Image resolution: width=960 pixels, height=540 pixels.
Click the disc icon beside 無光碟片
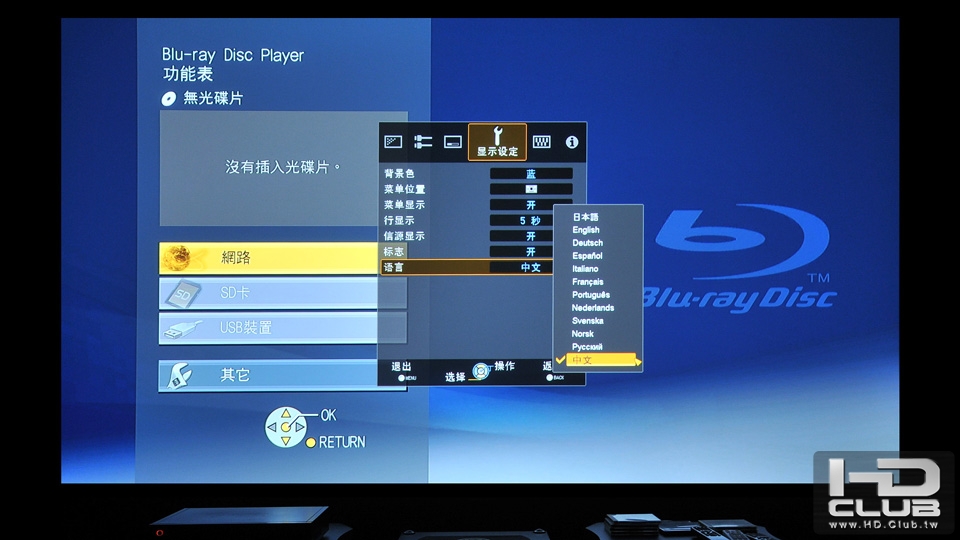[x=168, y=99]
